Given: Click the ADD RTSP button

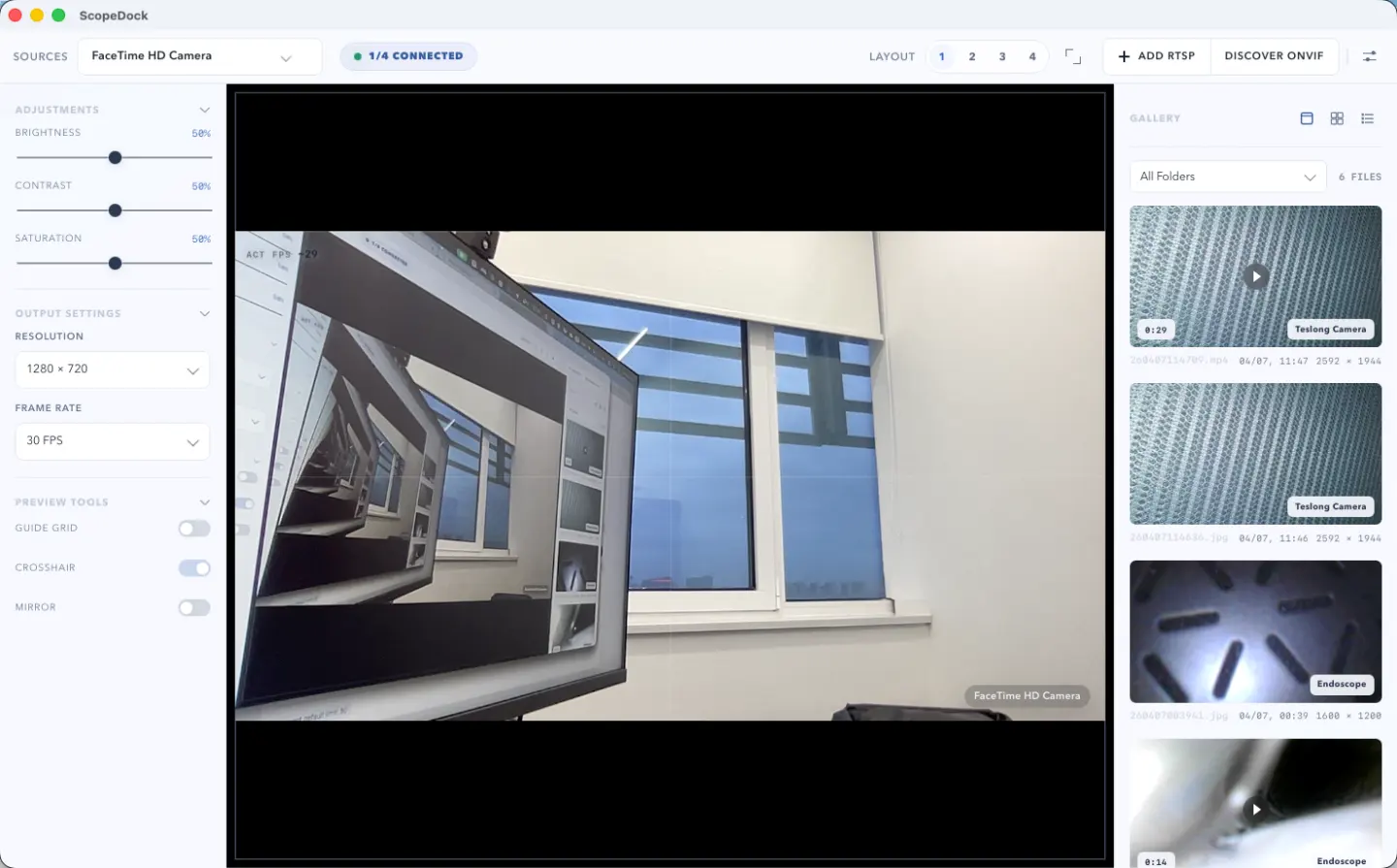Looking at the screenshot, I should click(x=1156, y=55).
